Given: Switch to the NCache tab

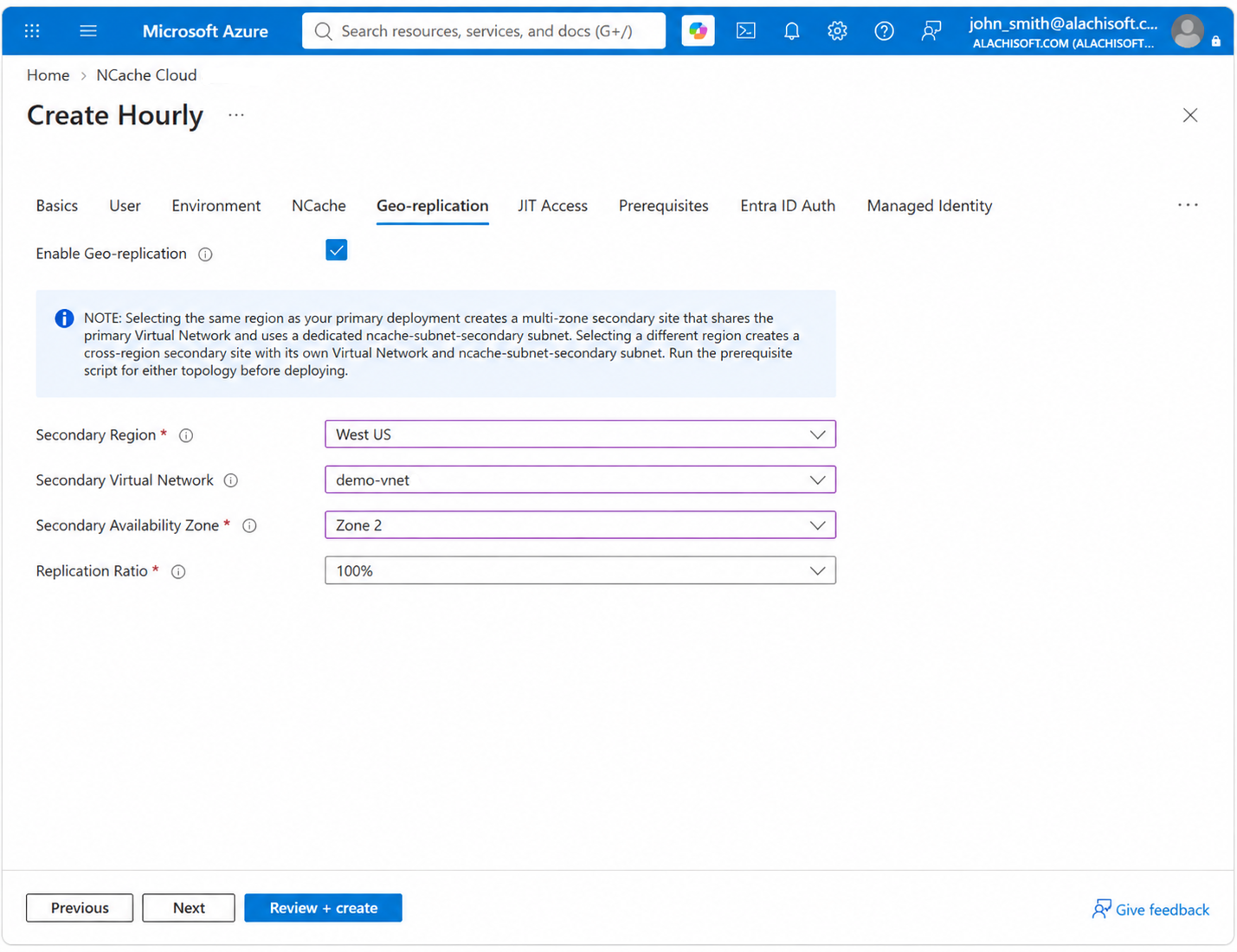Looking at the screenshot, I should tap(319, 206).
